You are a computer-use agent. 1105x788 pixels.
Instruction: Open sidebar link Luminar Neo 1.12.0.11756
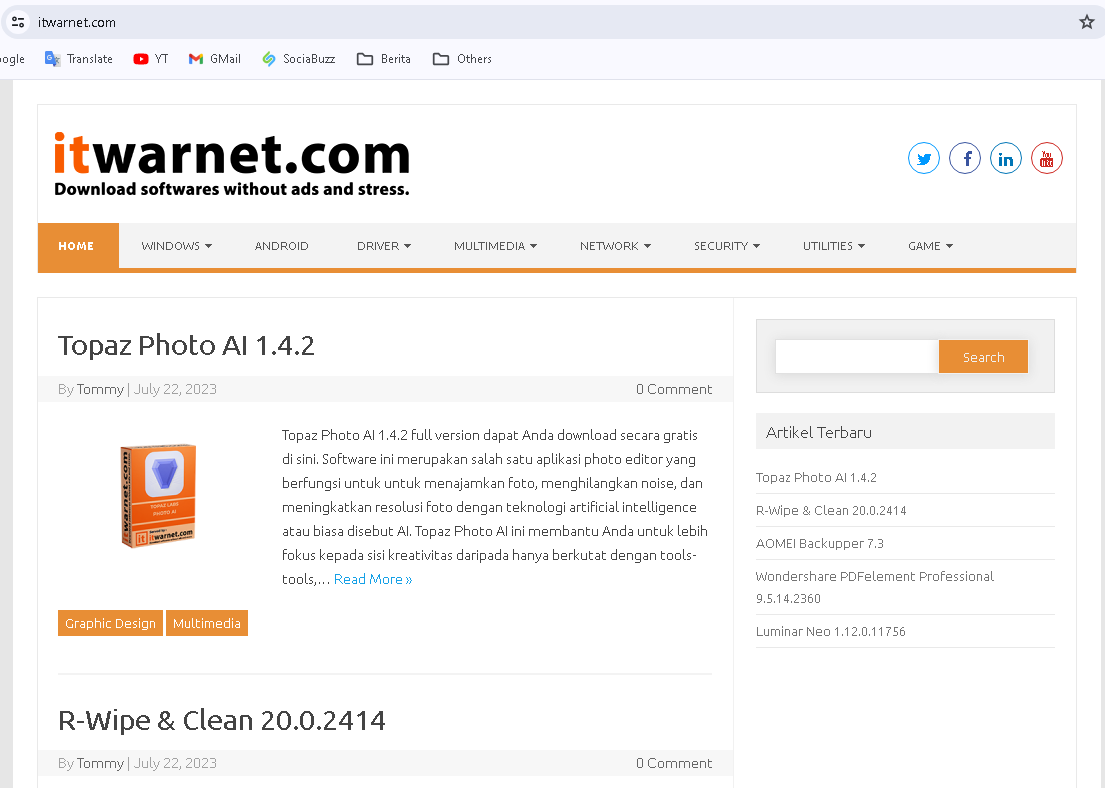click(831, 632)
